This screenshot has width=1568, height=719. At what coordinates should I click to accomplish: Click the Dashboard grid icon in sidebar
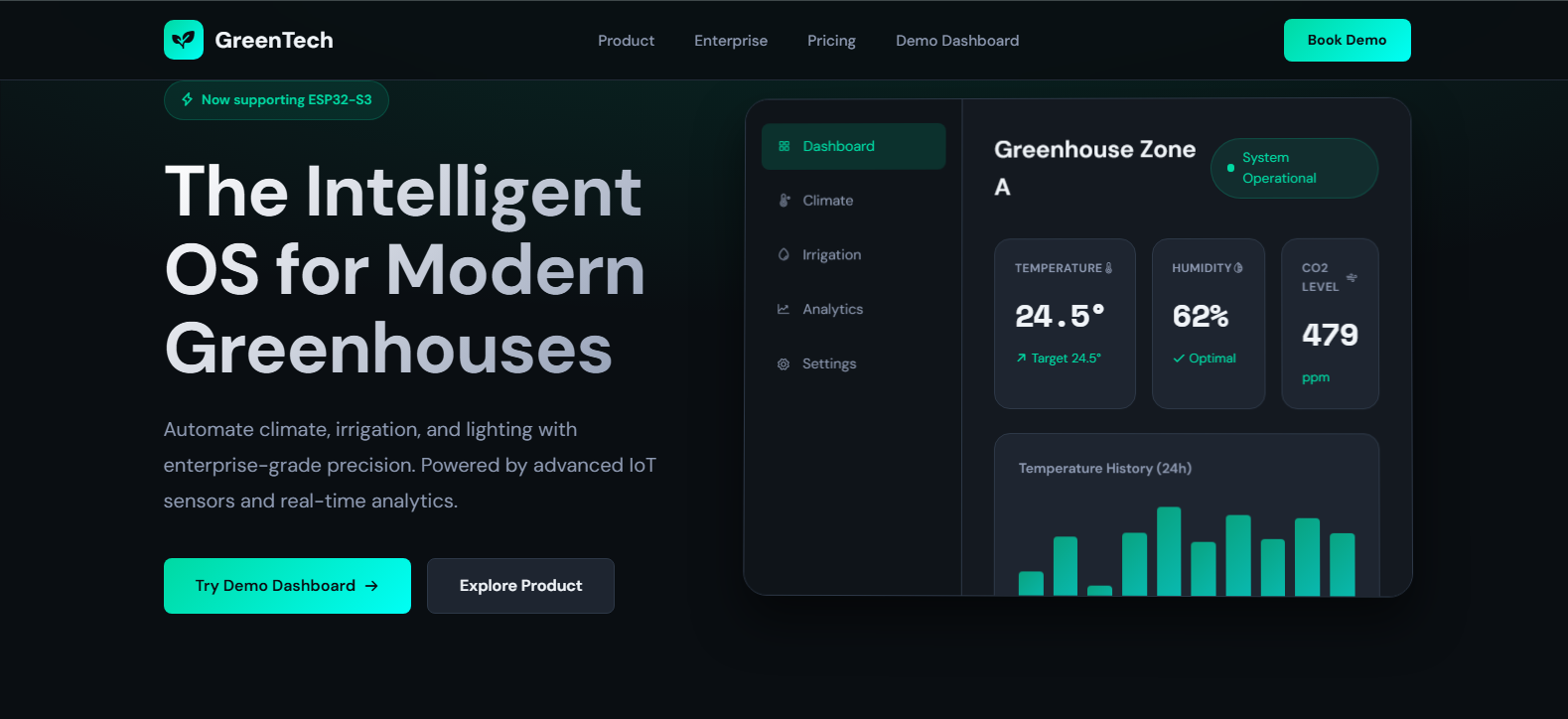tap(784, 146)
